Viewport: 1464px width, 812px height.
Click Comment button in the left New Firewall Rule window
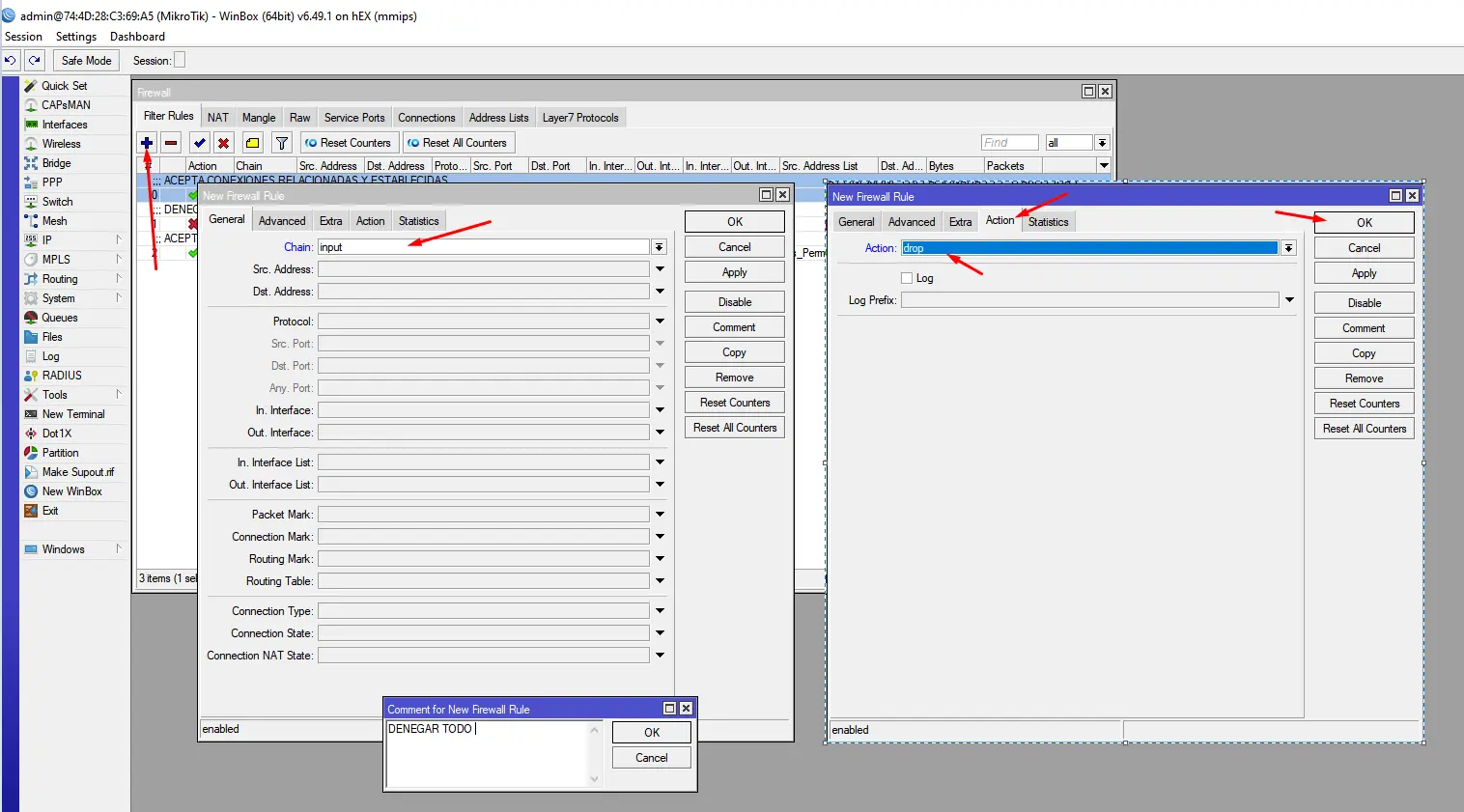735,327
